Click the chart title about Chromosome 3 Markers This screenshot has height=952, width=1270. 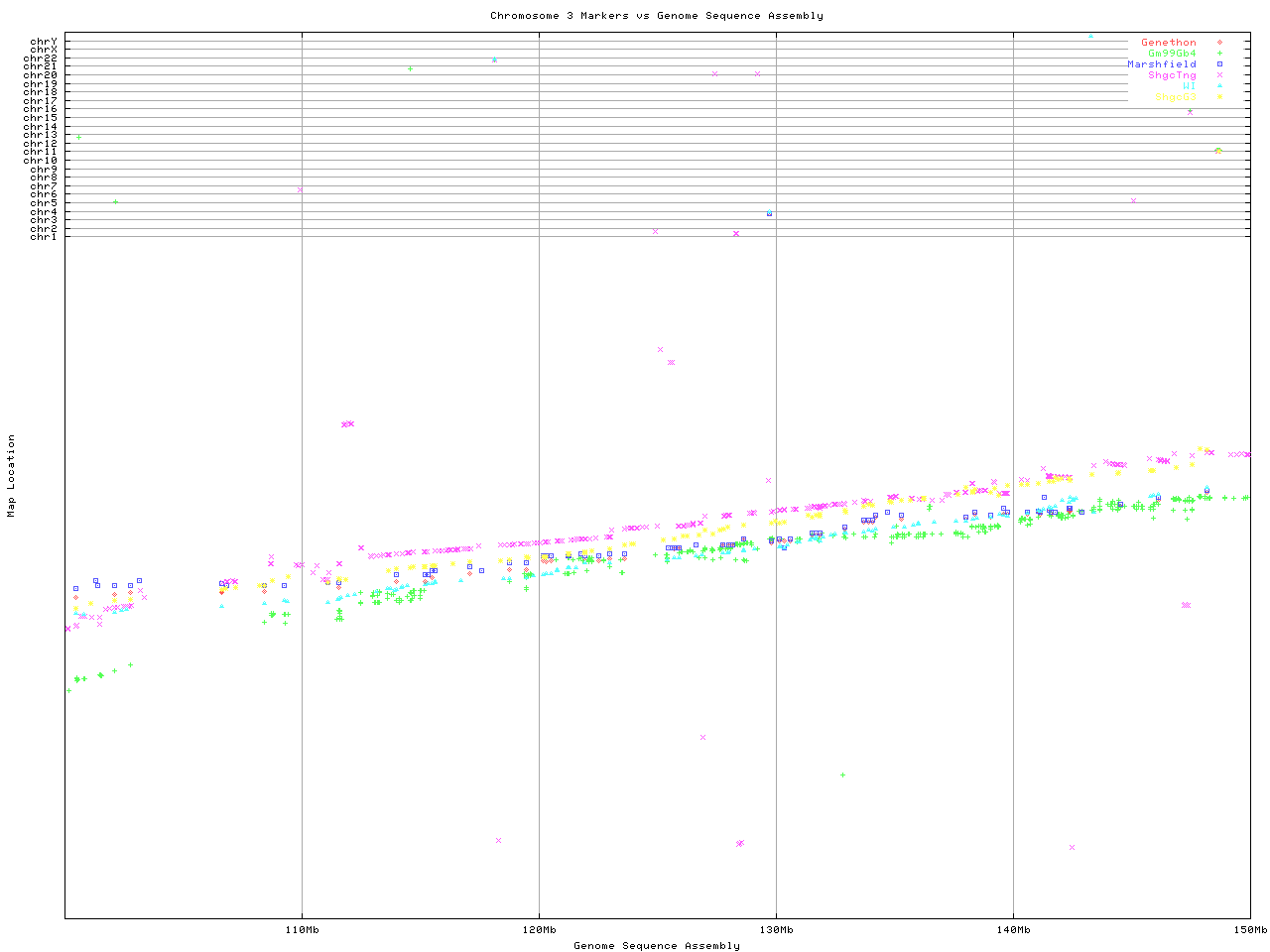(x=656, y=16)
